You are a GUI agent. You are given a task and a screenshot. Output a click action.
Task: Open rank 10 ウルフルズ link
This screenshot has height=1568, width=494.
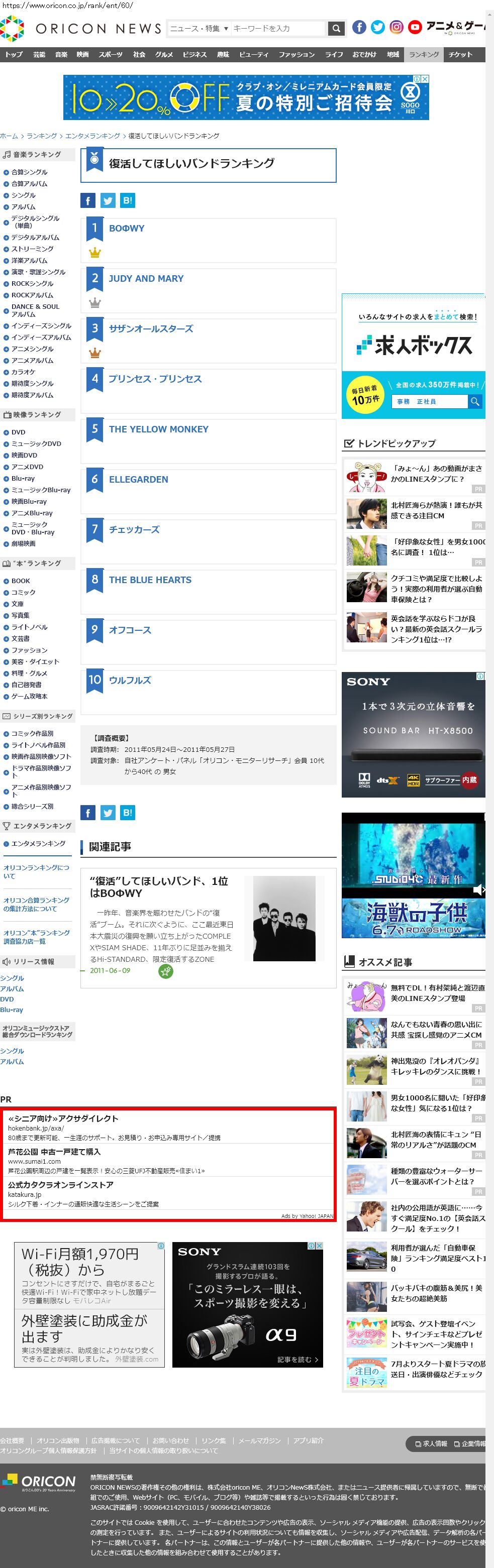point(130,681)
